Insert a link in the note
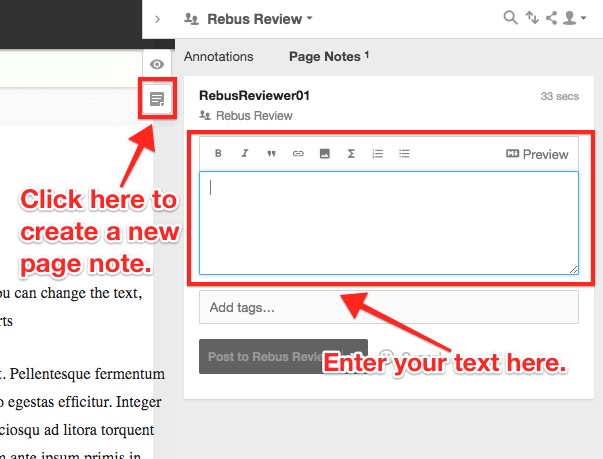The width and height of the screenshot is (603, 459). [x=298, y=154]
